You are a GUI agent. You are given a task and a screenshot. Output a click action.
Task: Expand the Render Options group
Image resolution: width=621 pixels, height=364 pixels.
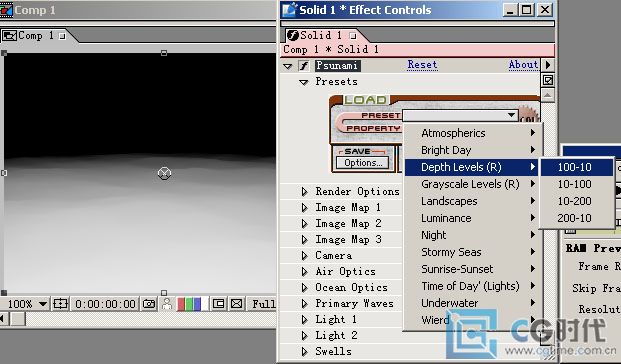tap(304, 192)
